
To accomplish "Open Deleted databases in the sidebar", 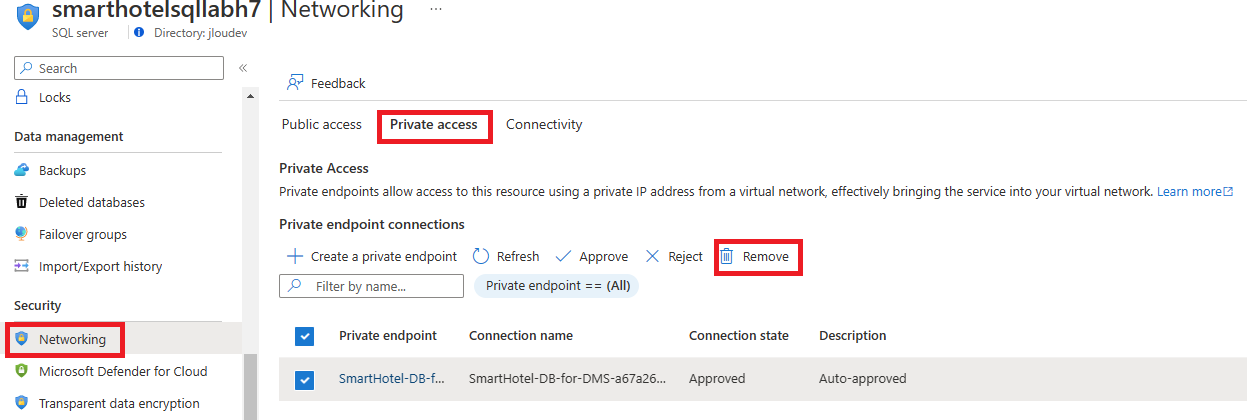I will pos(91,202).
